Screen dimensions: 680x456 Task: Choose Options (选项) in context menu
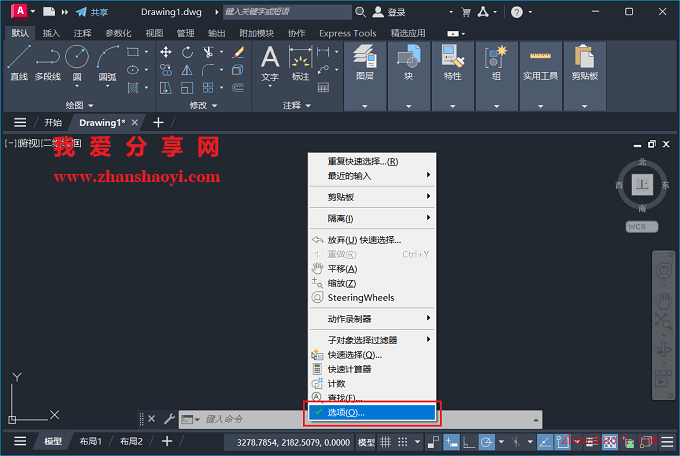point(372,413)
